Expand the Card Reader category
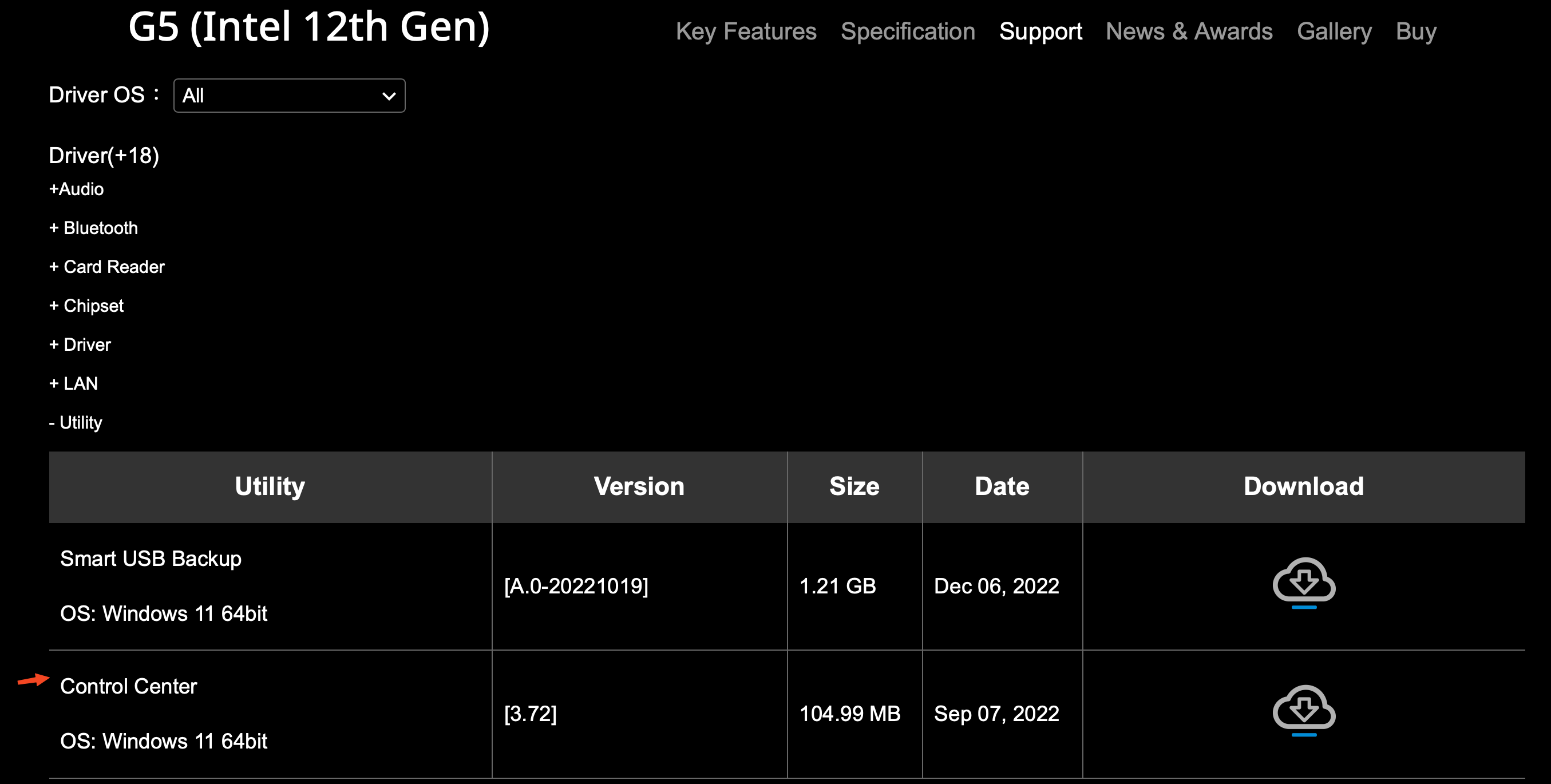 pos(107,267)
